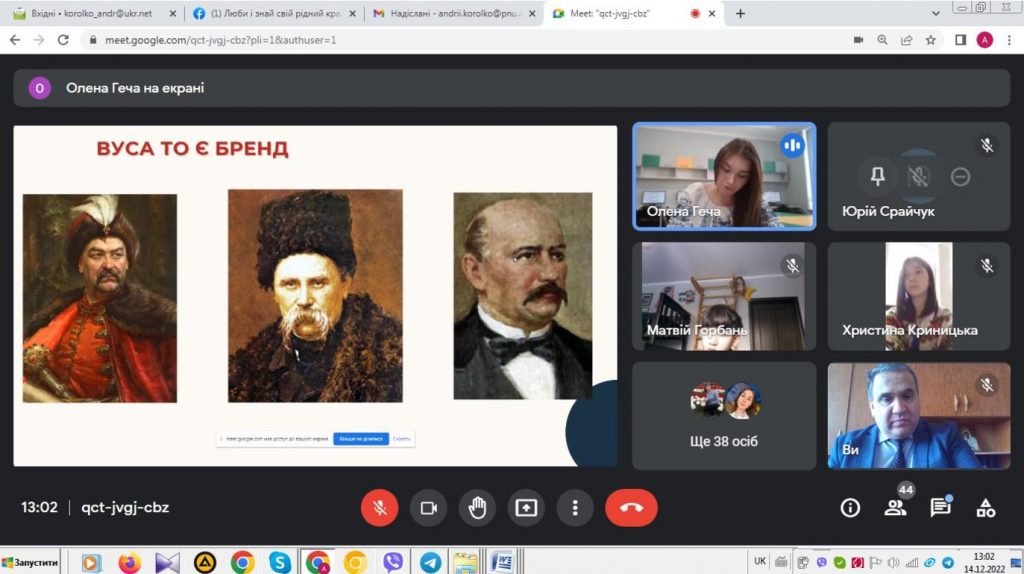Image resolution: width=1024 pixels, height=574 pixels.
Task: Toggle the camera button
Action: click(429, 508)
